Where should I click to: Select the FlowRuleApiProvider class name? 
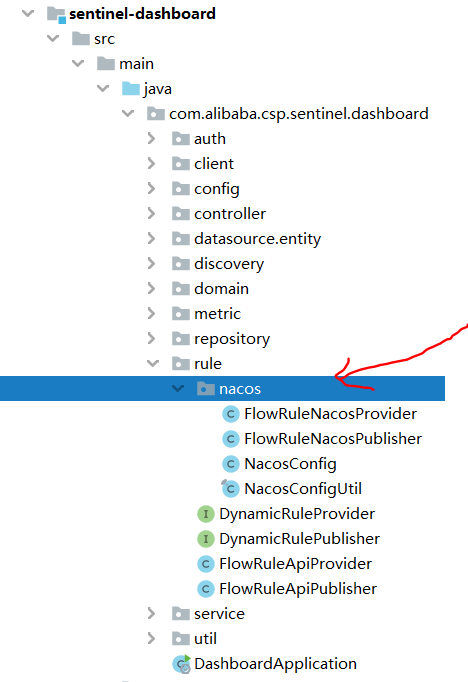click(296, 564)
